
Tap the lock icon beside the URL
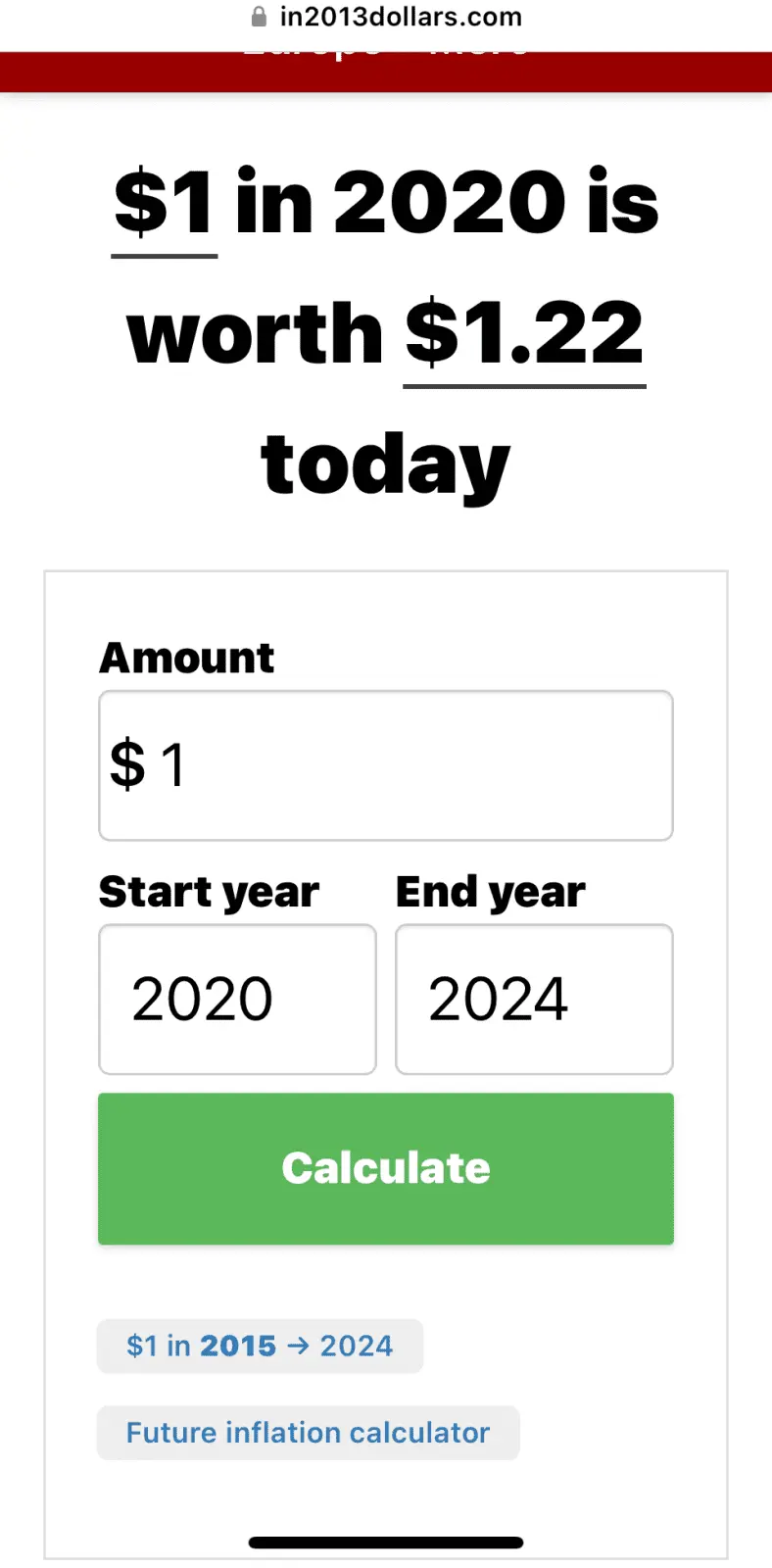(259, 17)
